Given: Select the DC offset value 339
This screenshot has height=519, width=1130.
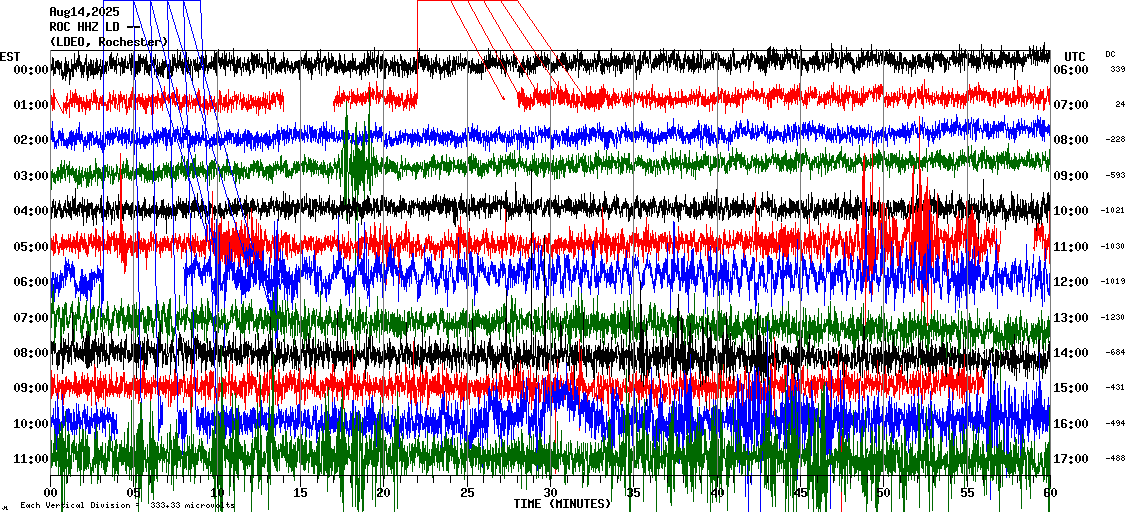Looking at the screenshot, I should coord(1117,70).
